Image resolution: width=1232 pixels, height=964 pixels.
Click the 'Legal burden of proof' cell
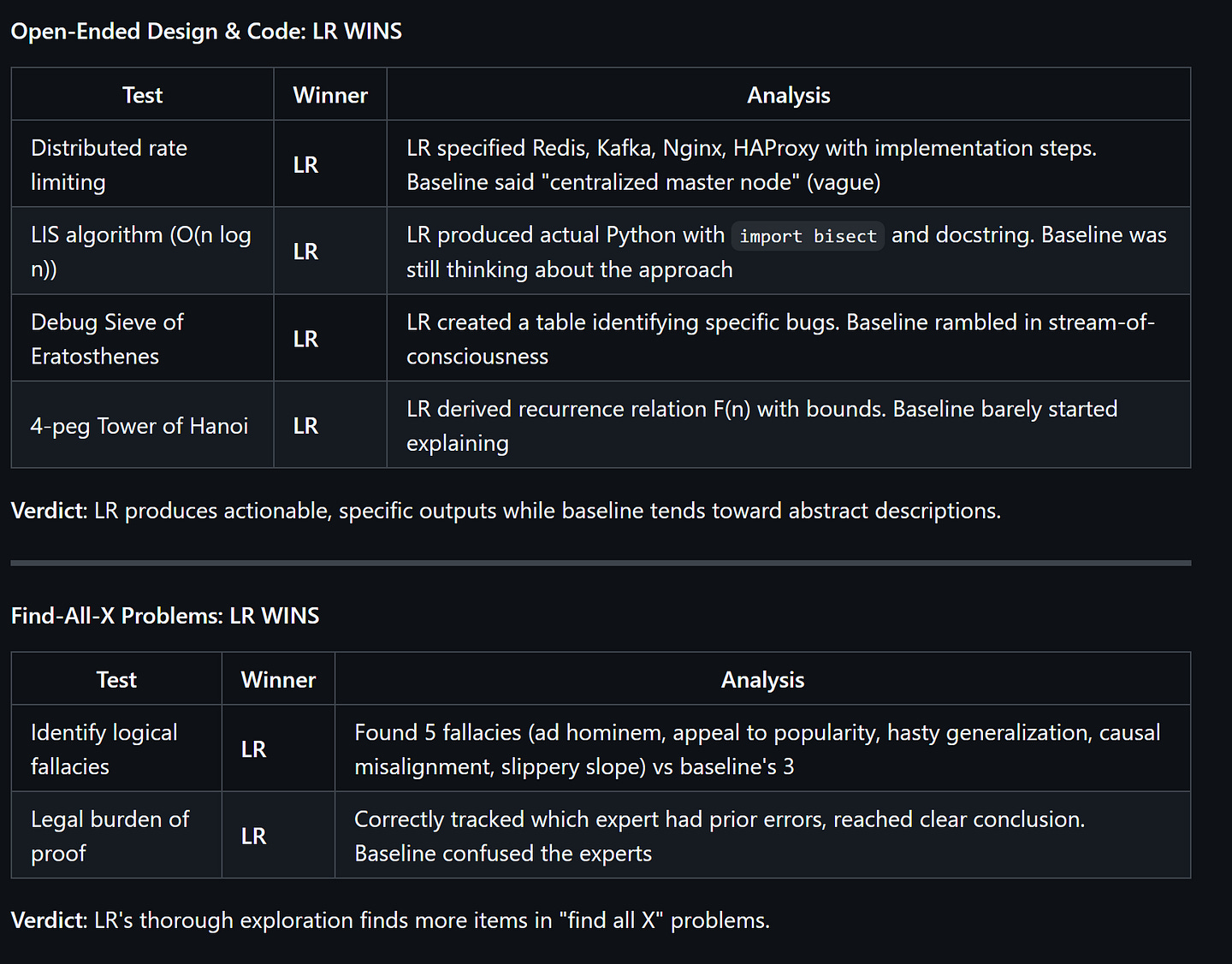[110, 836]
